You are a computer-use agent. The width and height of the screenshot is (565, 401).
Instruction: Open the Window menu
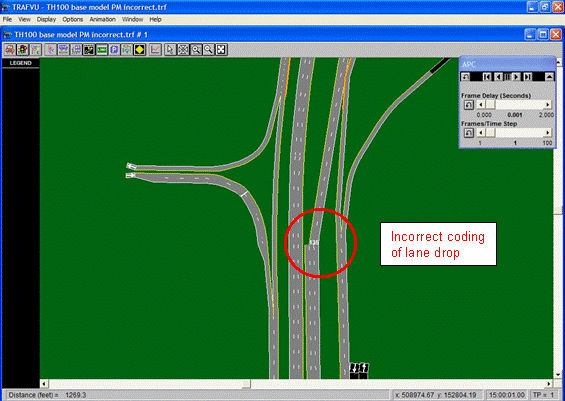click(132, 19)
